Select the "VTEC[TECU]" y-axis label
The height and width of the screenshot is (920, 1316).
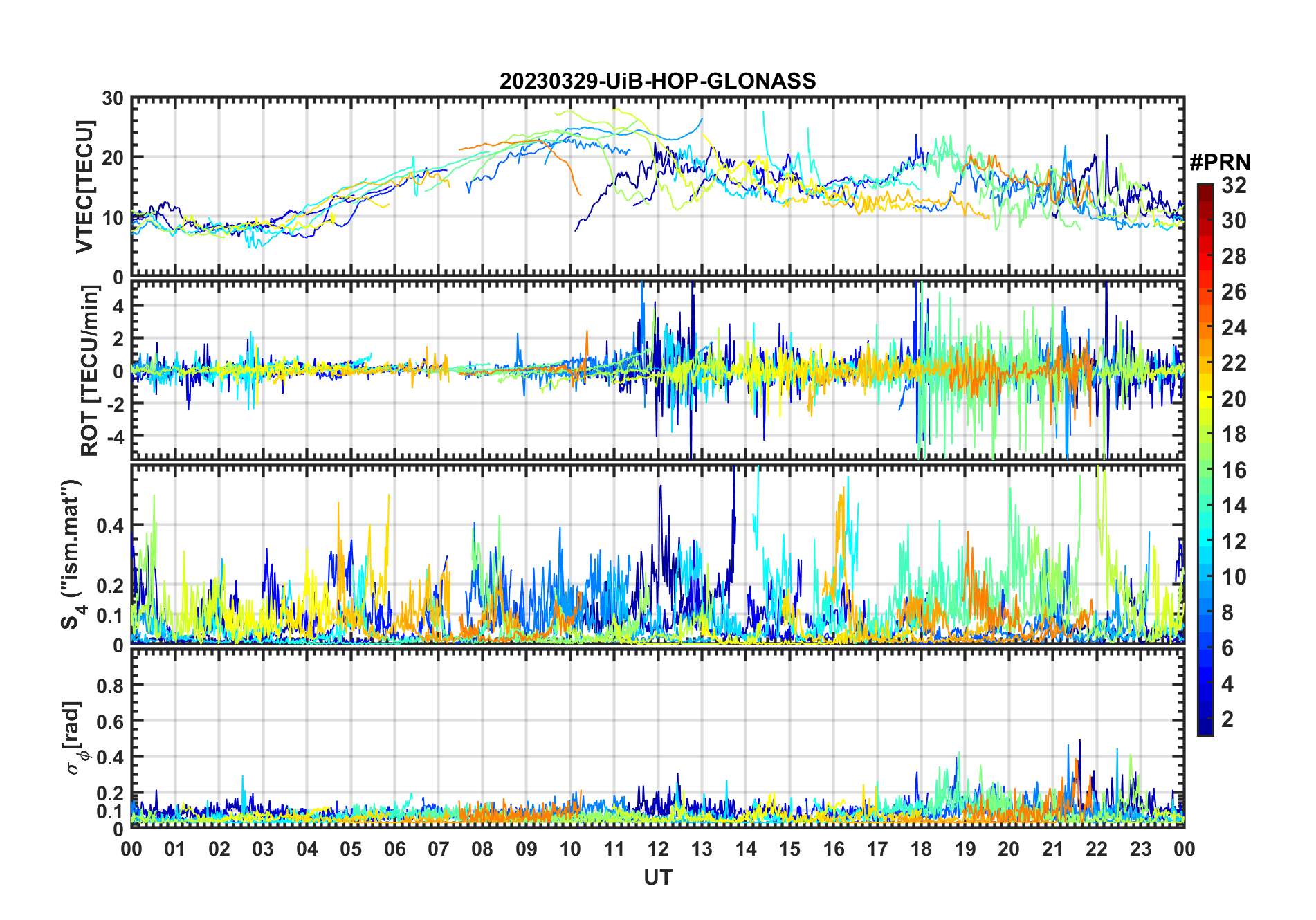tap(84, 187)
